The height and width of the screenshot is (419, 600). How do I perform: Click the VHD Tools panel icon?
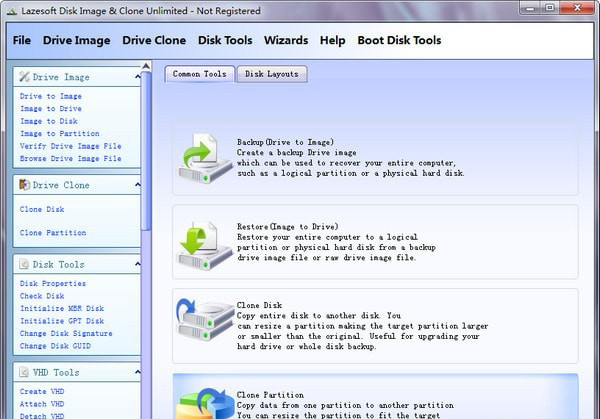tap(24, 372)
